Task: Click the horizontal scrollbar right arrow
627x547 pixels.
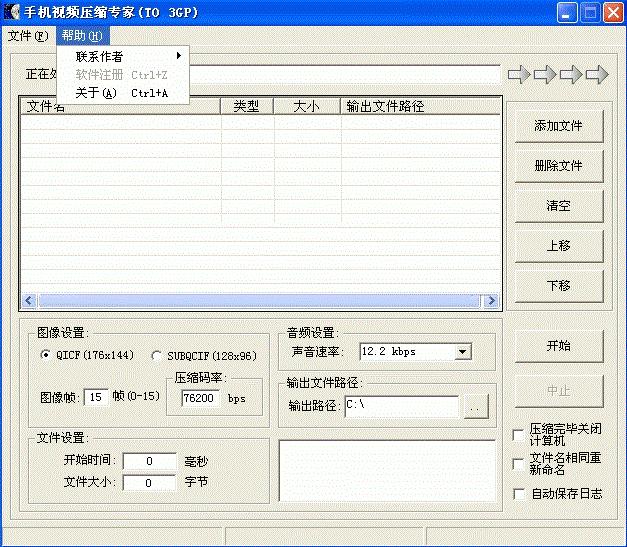Action: point(490,301)
